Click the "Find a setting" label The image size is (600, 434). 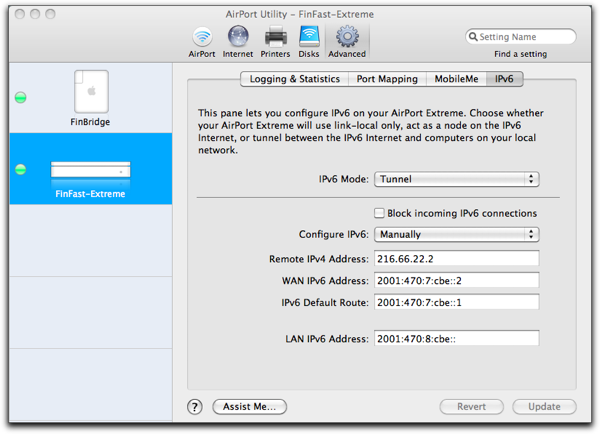coord(520,54)
